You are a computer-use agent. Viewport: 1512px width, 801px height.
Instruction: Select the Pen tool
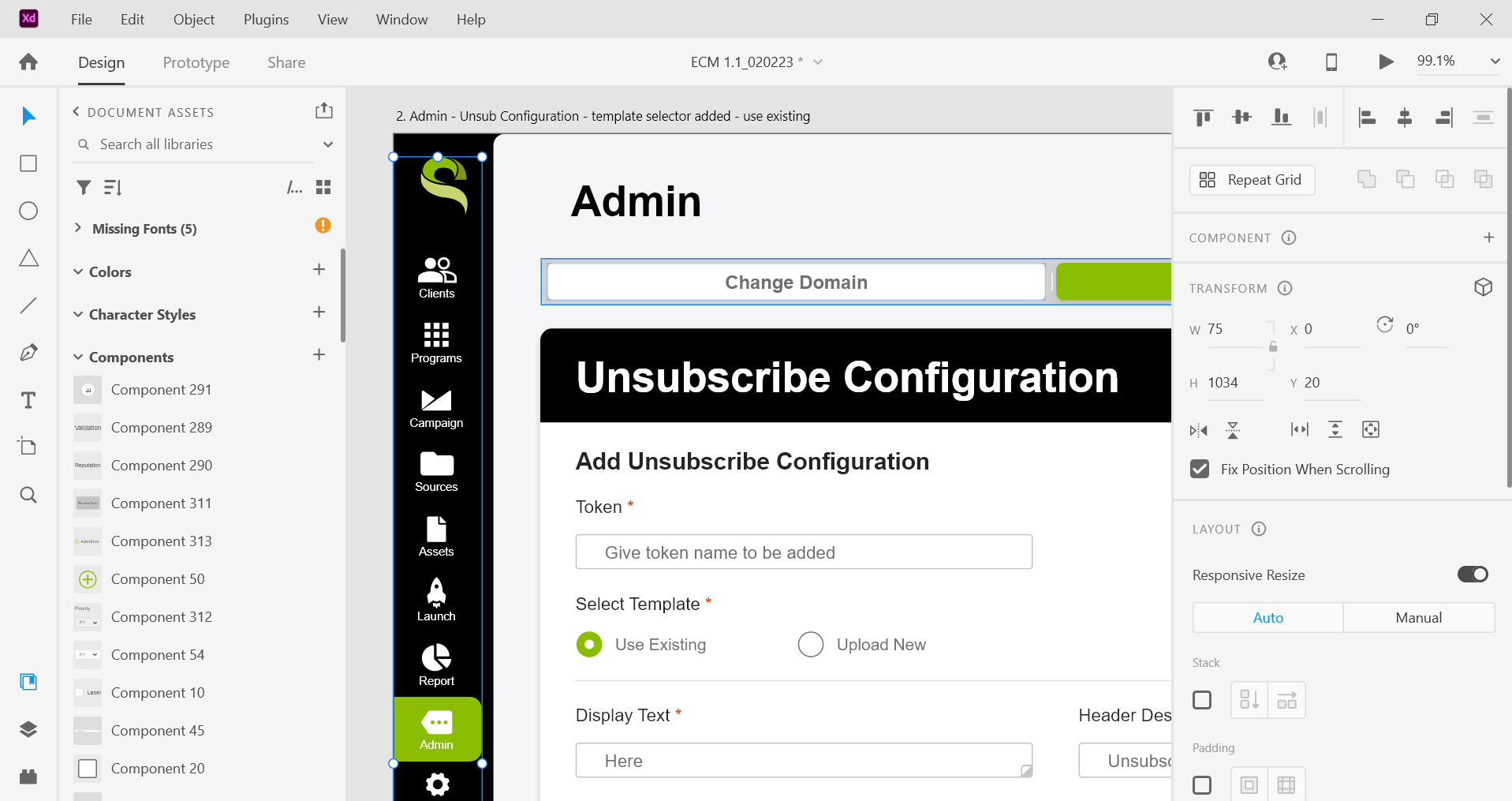coord(28,353)
